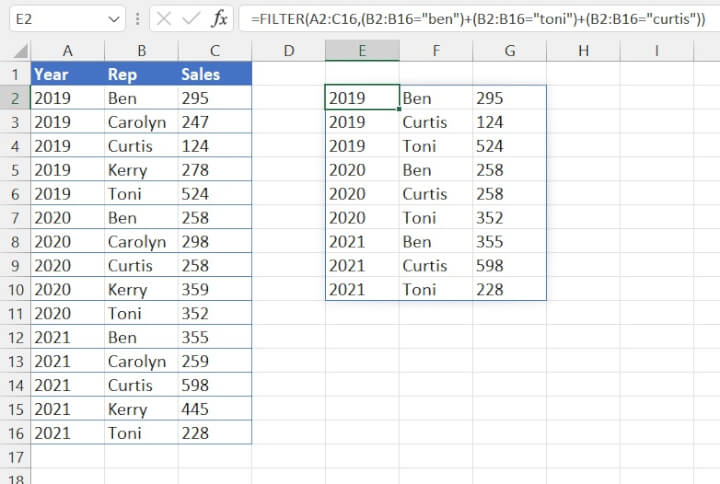The height and width of the screenshot is (484, 720).
Task: Click the Cancel X icon in formula bar
Action: 164,18
